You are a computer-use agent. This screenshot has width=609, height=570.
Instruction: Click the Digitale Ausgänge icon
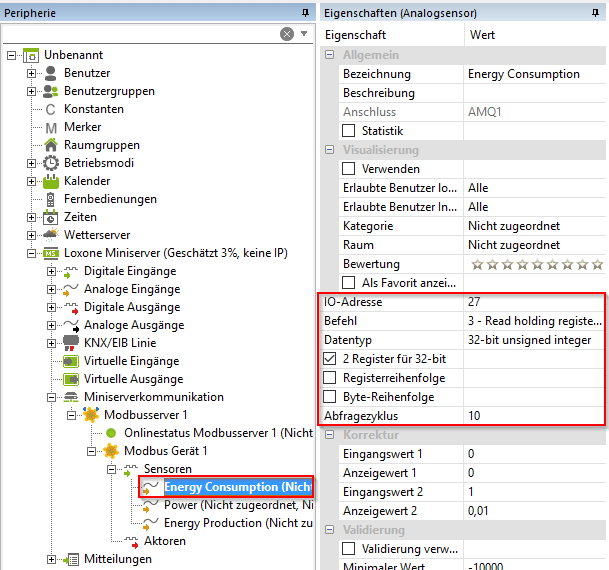point(70,308)
